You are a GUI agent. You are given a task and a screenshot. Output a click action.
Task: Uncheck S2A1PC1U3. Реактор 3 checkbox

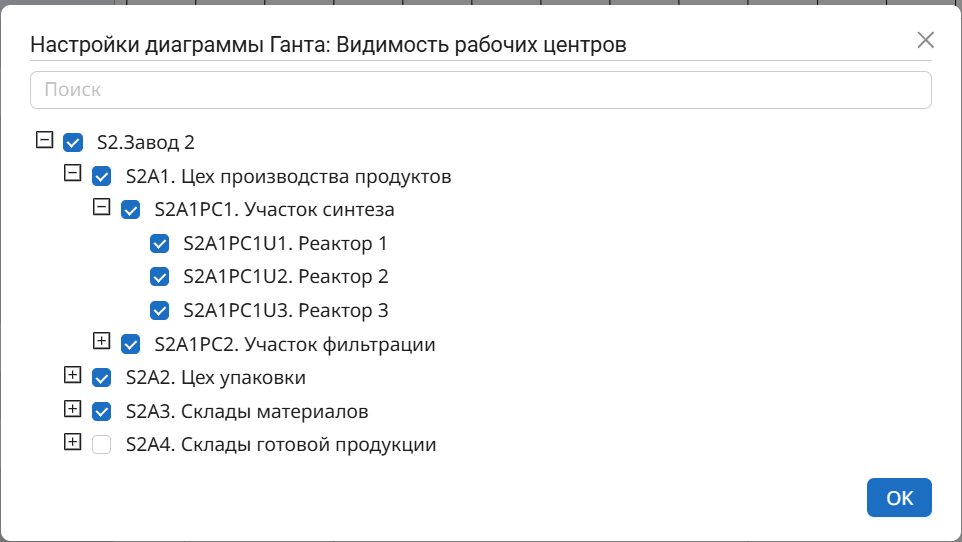159,311
